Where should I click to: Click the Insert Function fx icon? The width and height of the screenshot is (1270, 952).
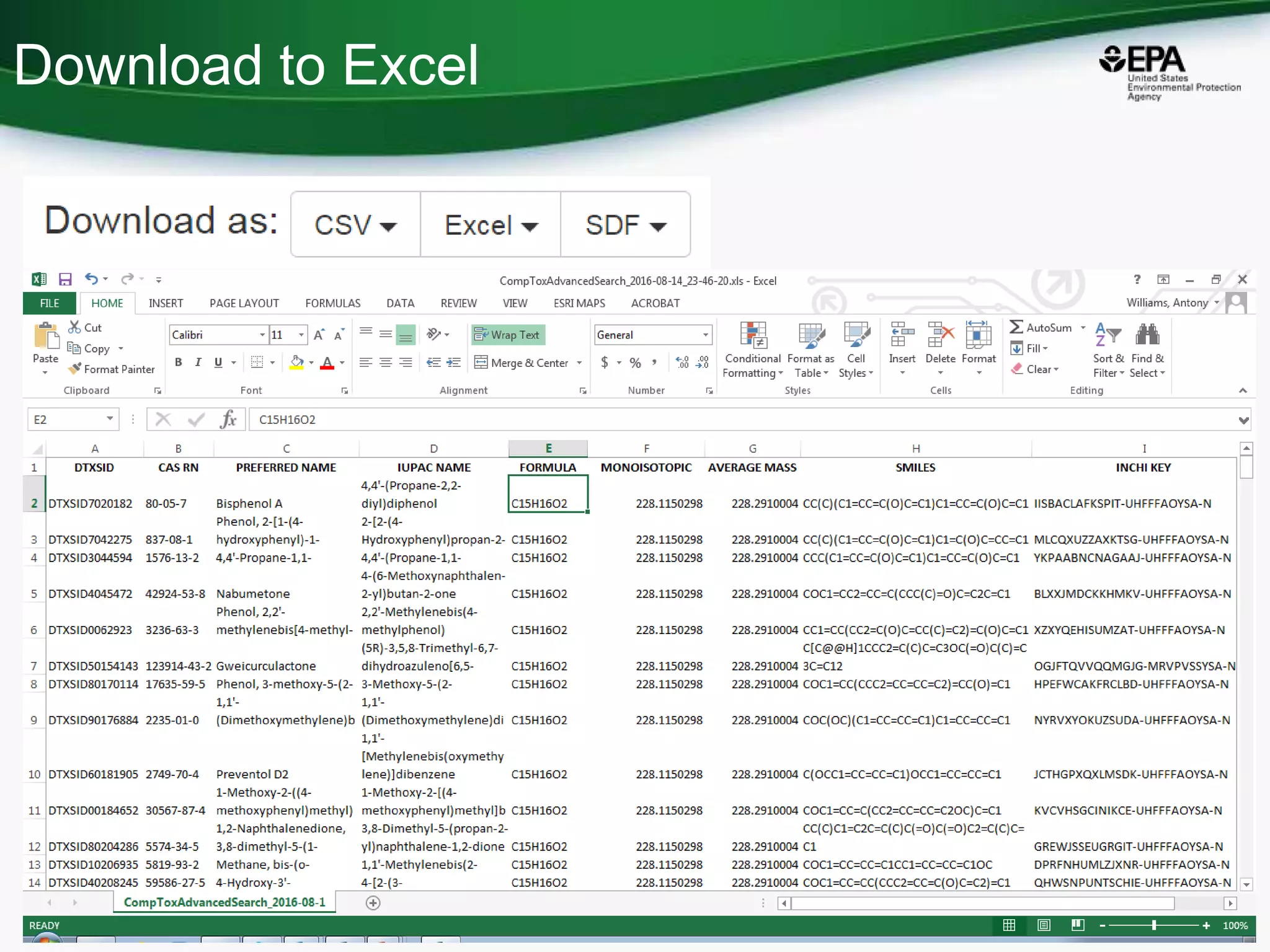point(228,420)
